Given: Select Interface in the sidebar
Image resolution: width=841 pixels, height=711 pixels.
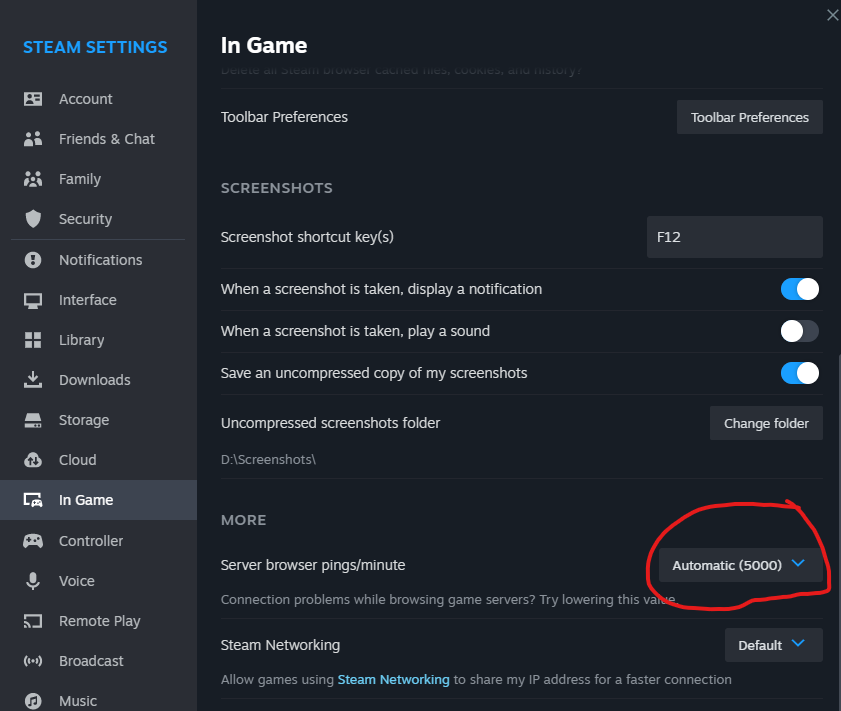Looking at the screenshot, I should 99,300.
